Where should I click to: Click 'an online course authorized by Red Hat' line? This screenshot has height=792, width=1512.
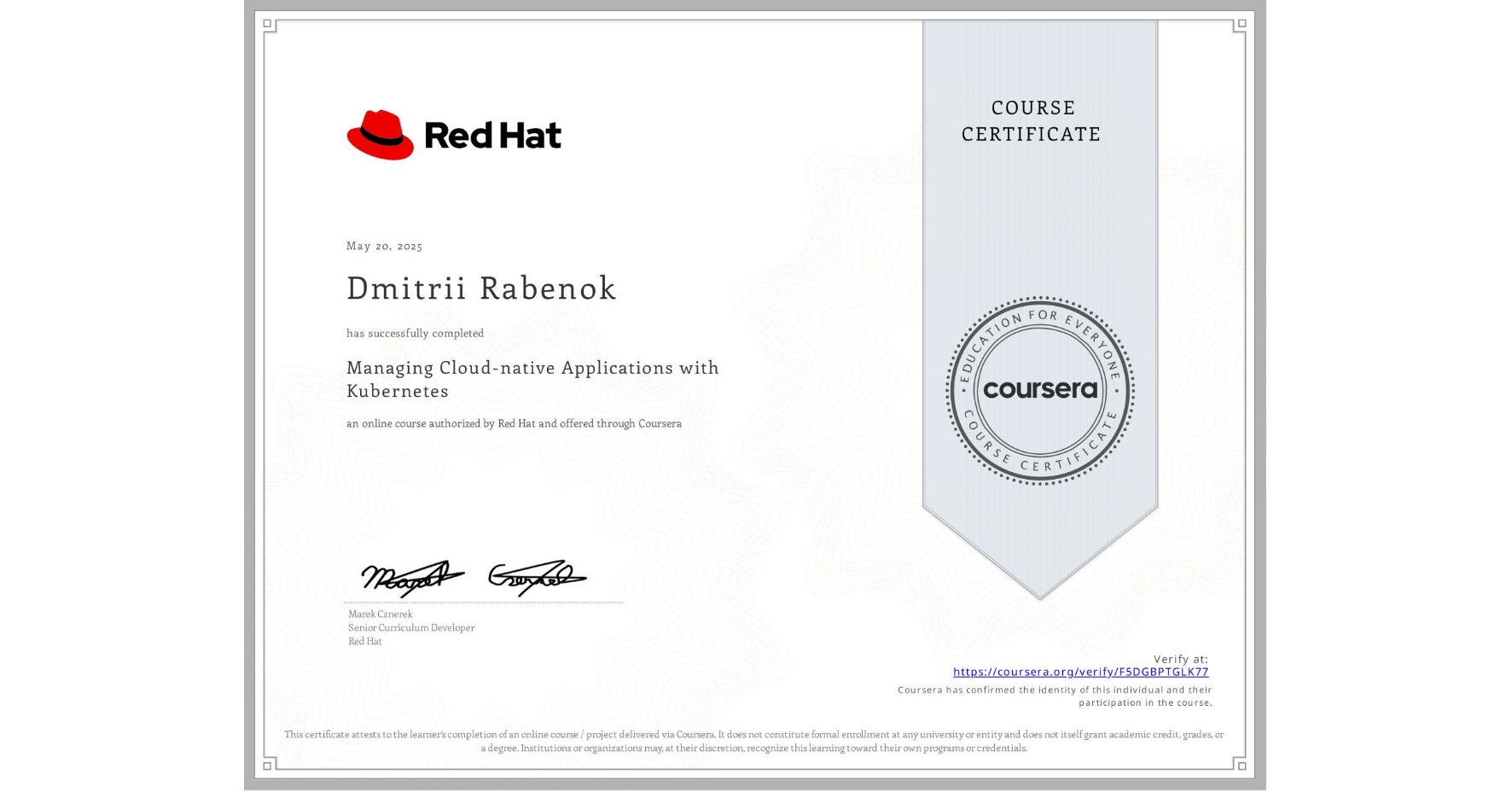(514, 423)
